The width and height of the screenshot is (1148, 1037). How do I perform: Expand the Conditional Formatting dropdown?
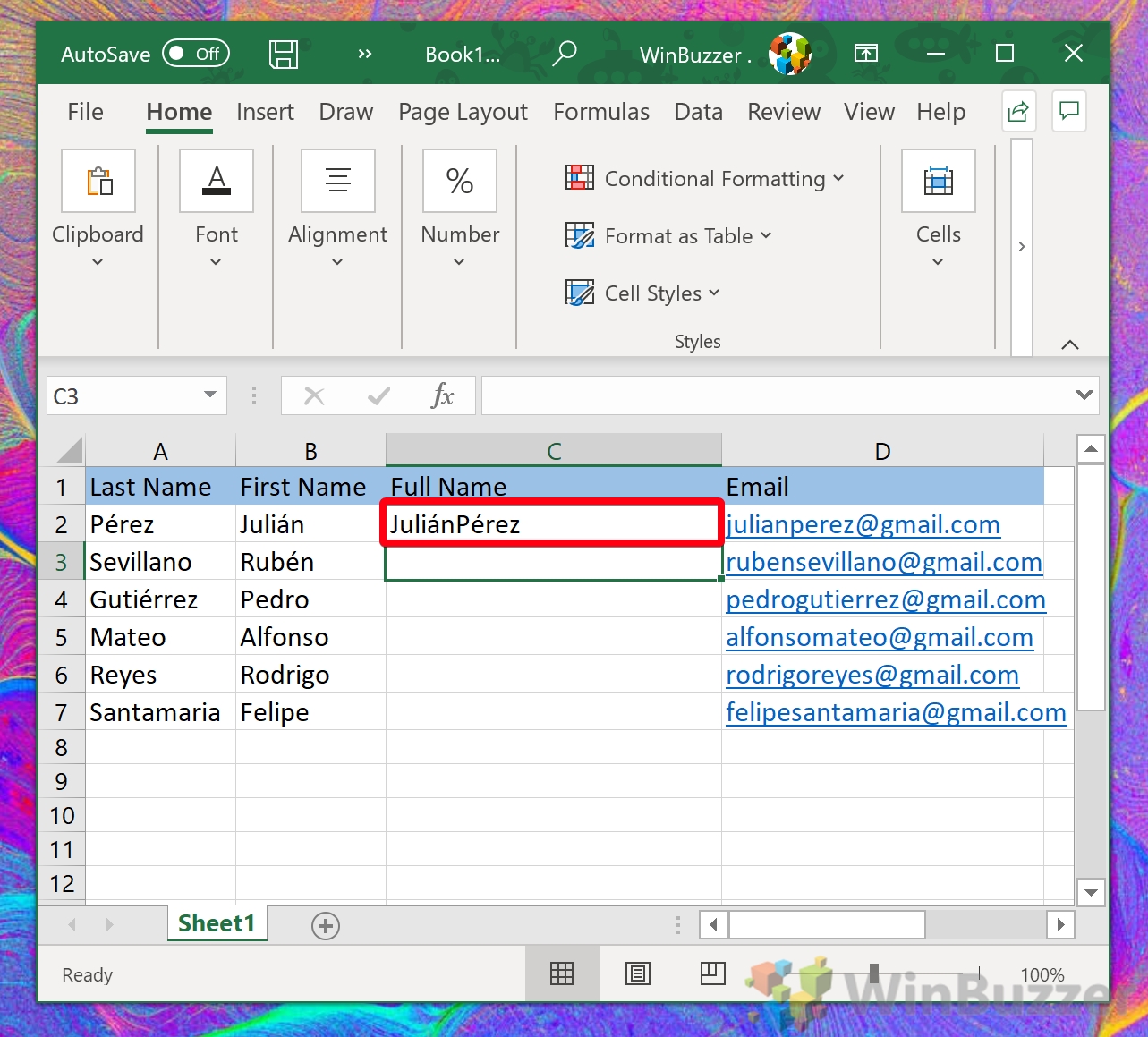point(707,178)
